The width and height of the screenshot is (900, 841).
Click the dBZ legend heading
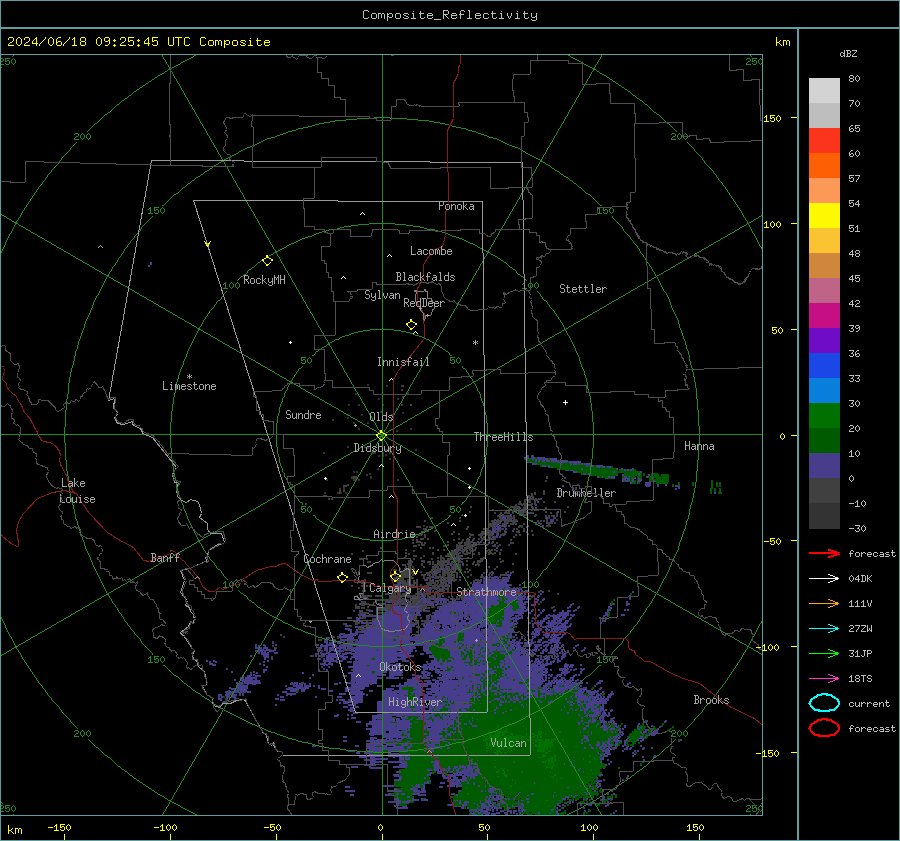coord(848,53)
